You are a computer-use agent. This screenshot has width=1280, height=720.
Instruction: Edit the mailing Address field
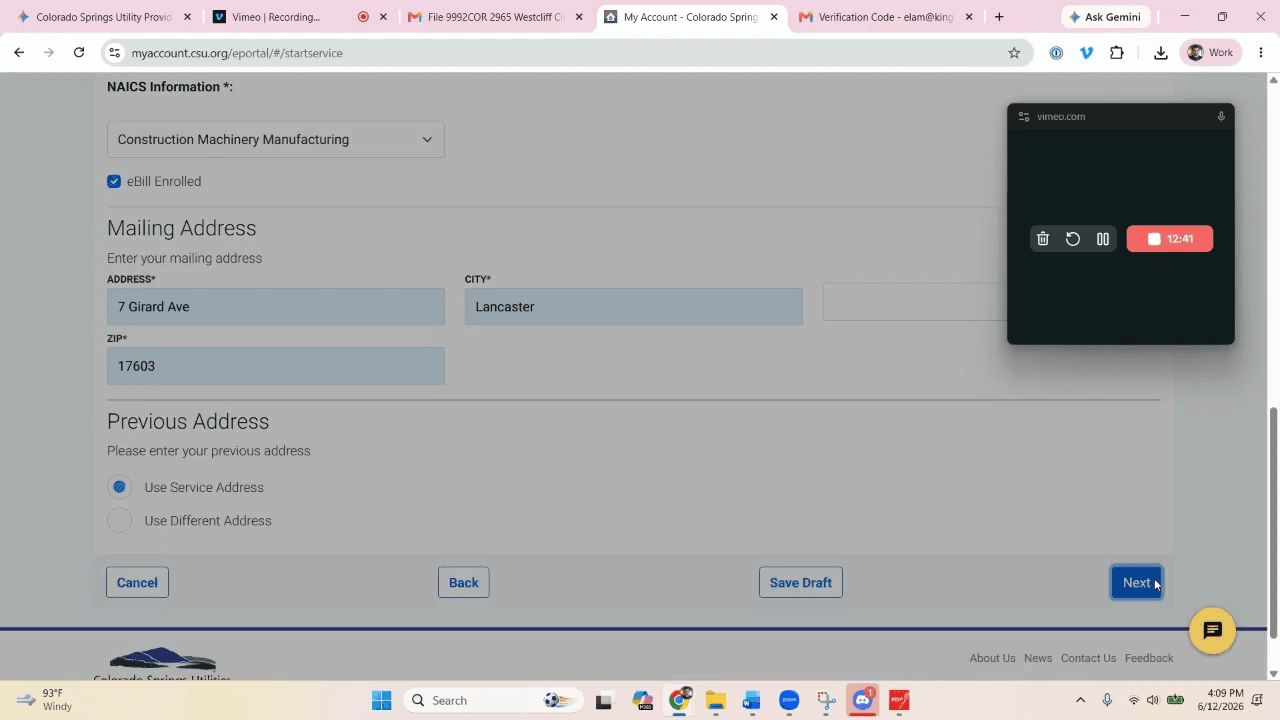(276, 307)
